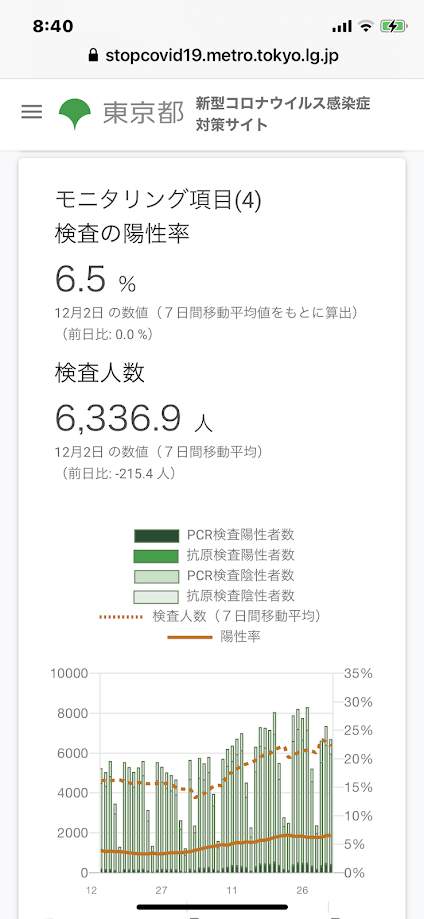Viewport: 424px width, 919px height.
Task: Tap chart x-axis label 27
Action: pyautogui.click(x=161, y=891)
